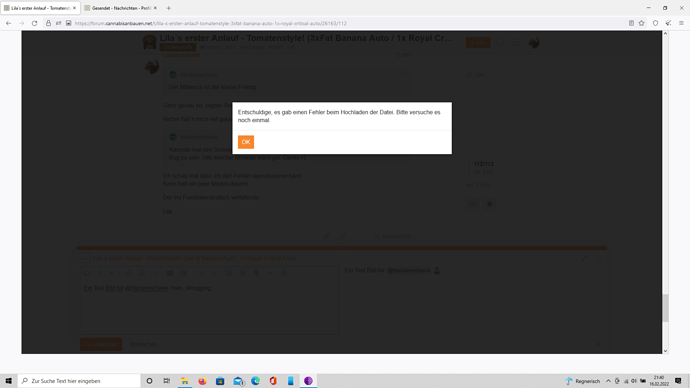
Task: Go back to the previous page
Action: coord(9,23)
